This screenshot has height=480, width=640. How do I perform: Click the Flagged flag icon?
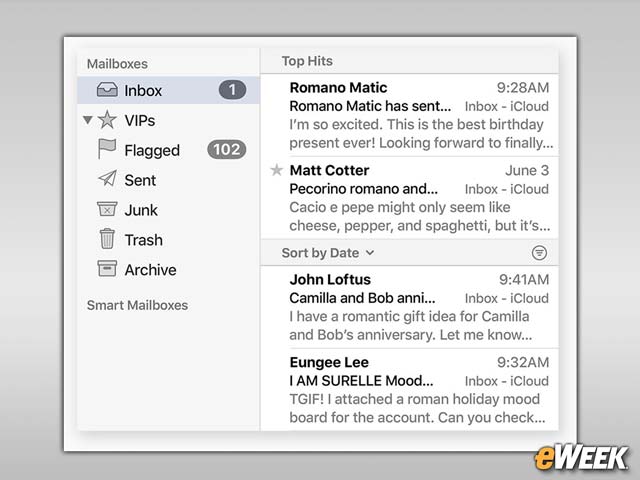[107, 149]
